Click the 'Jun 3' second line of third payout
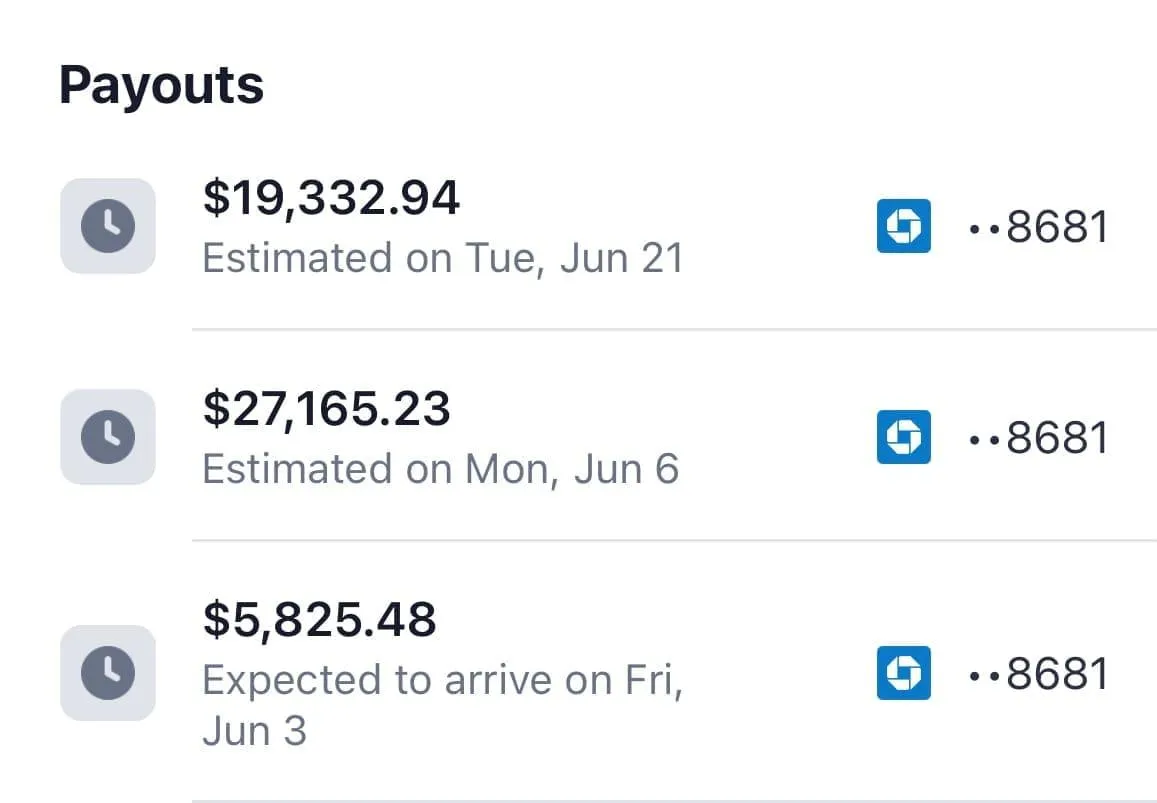This screenshot has height=803, width=1157. pos(254,731)
